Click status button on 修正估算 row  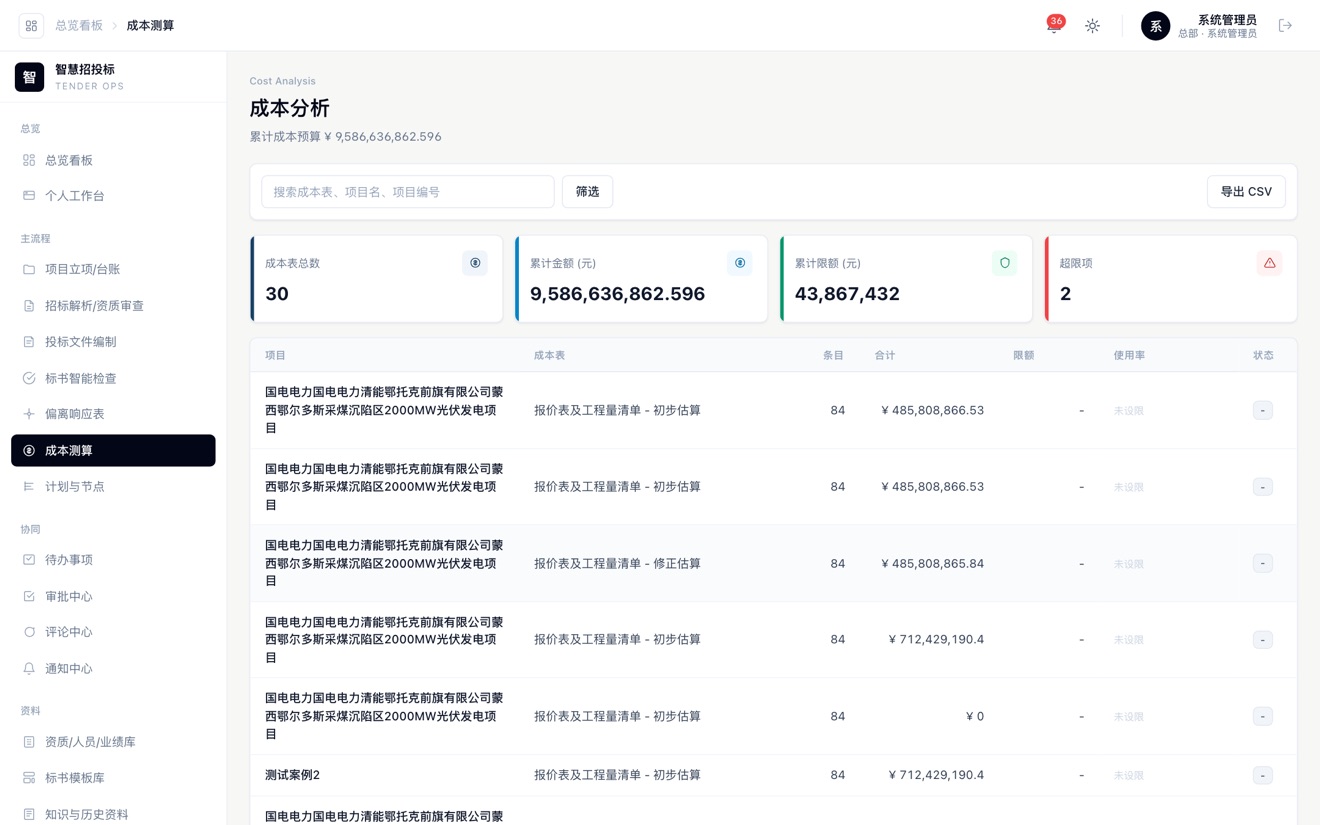pyautogui.click(x=1263, y=563)
